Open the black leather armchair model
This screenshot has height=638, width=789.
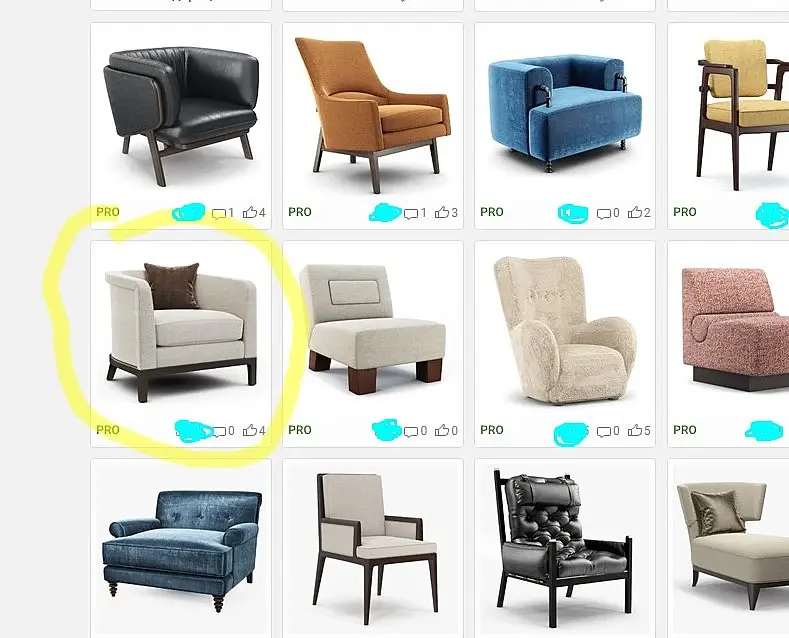click(181, 115)
